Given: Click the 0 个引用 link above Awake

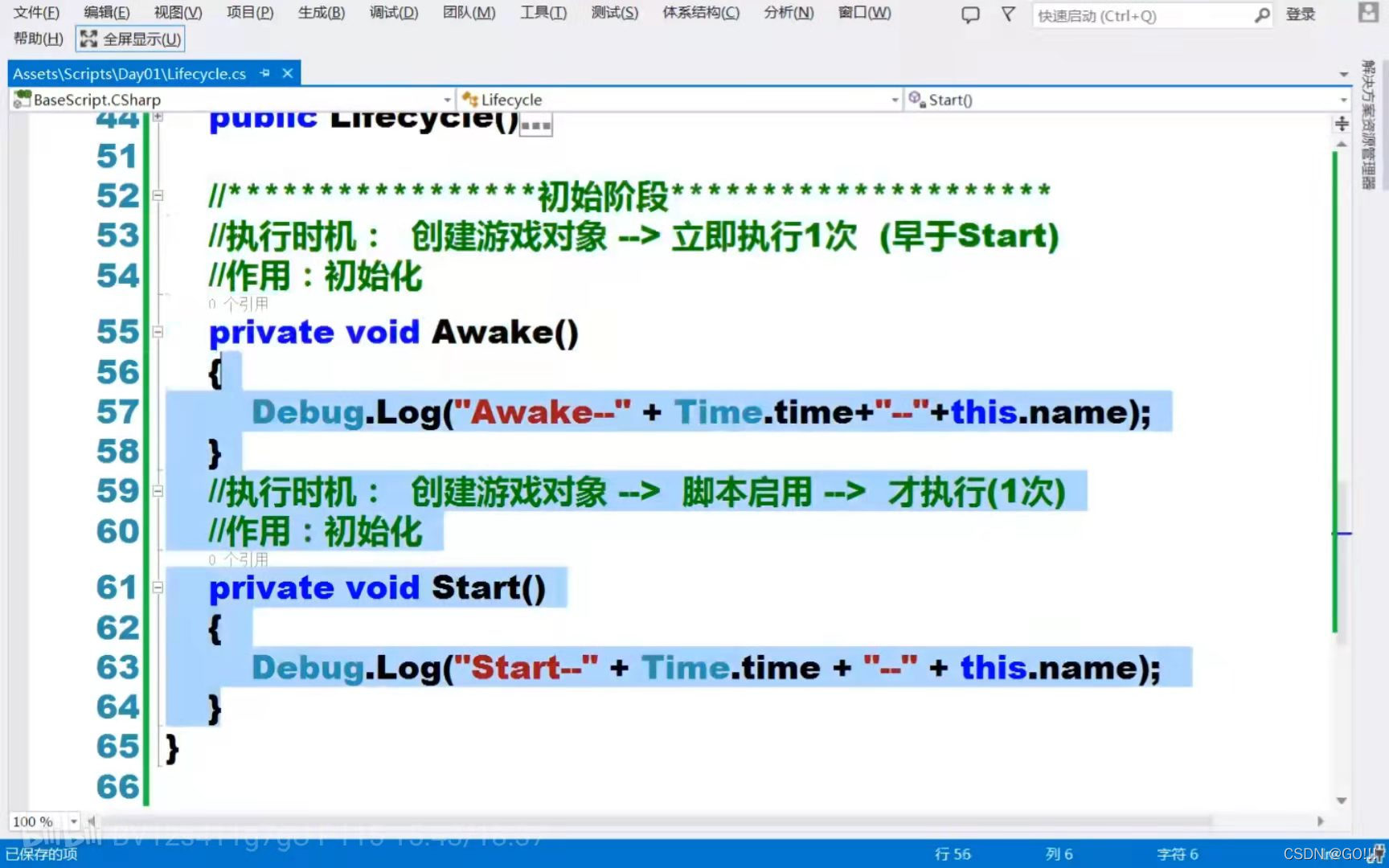Looking at the screenshot, I should (x=239, y=304).
